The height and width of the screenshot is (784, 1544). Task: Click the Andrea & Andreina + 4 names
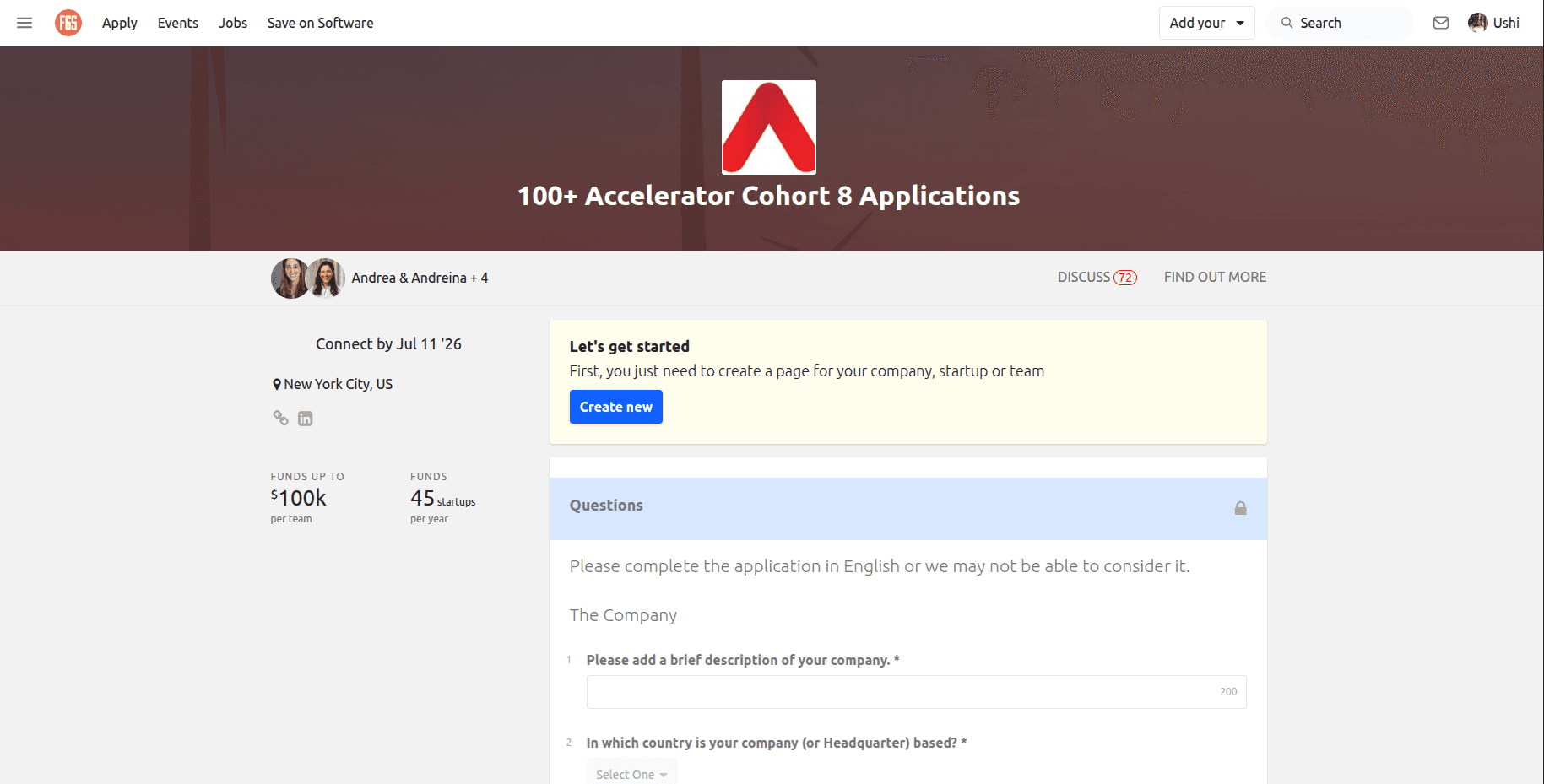pyautogui.click(x=420, y=278)
